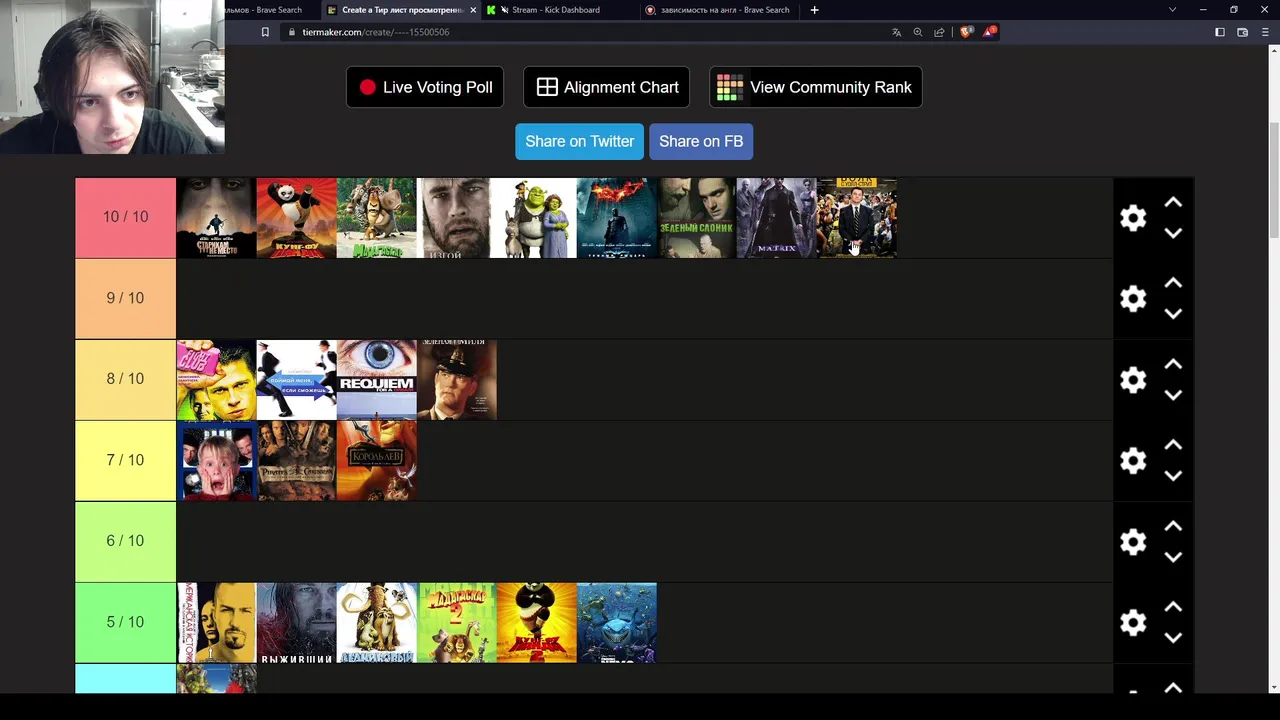Open the tab search dropdown arrow
The image size is (1280, 720).
pos(1172,10)
